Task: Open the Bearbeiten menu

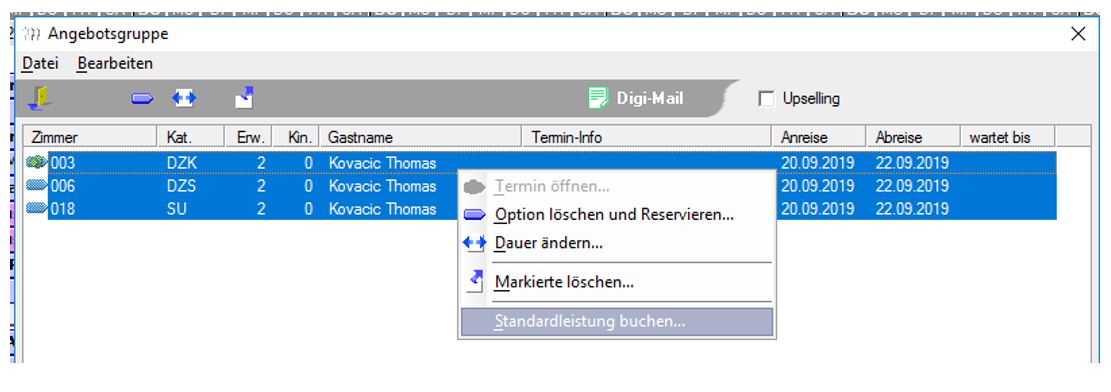Action: [x=115, y=63]
